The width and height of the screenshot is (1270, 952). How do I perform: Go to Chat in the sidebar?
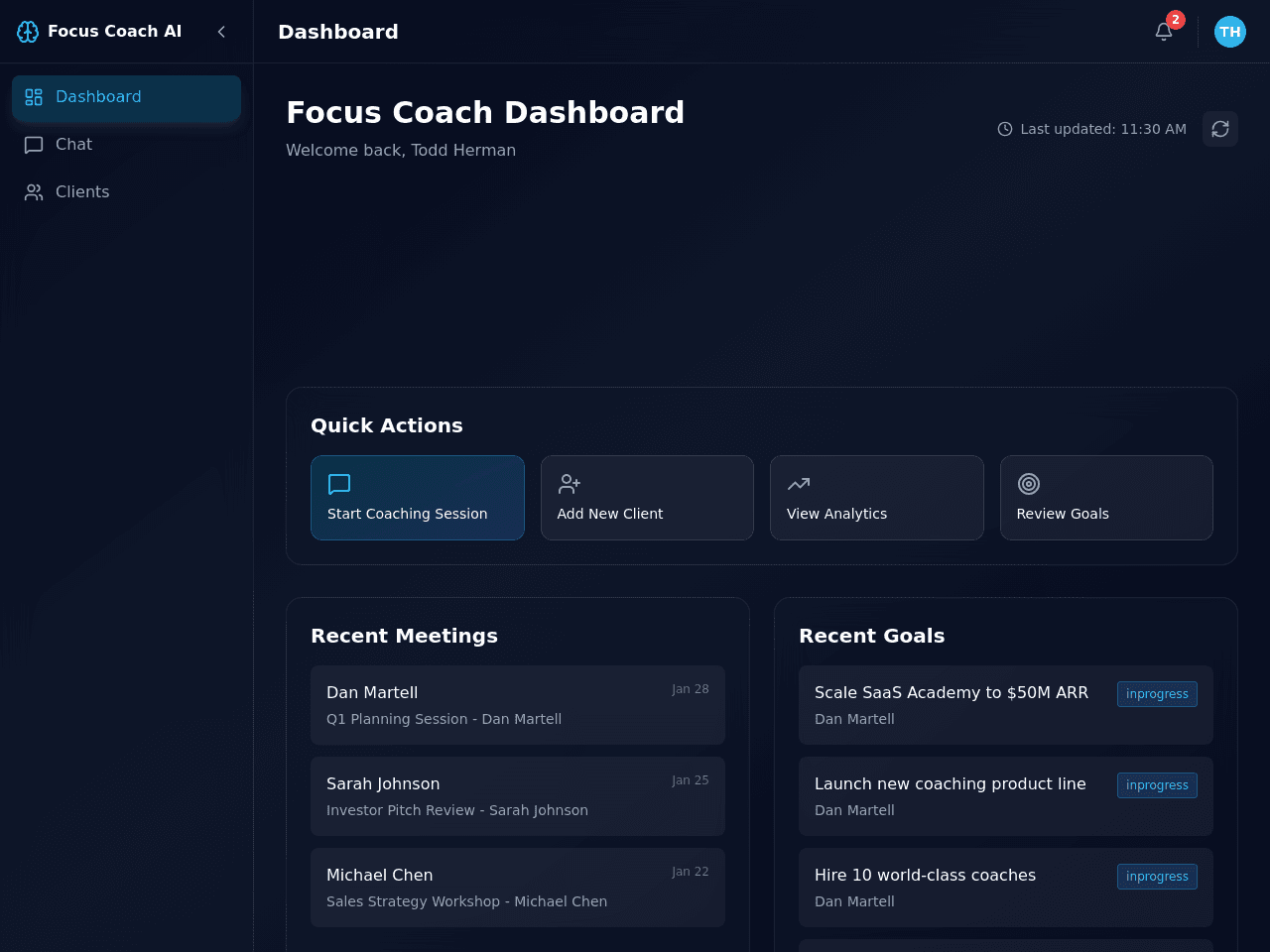pyautogui.click(x=126, y=145)
